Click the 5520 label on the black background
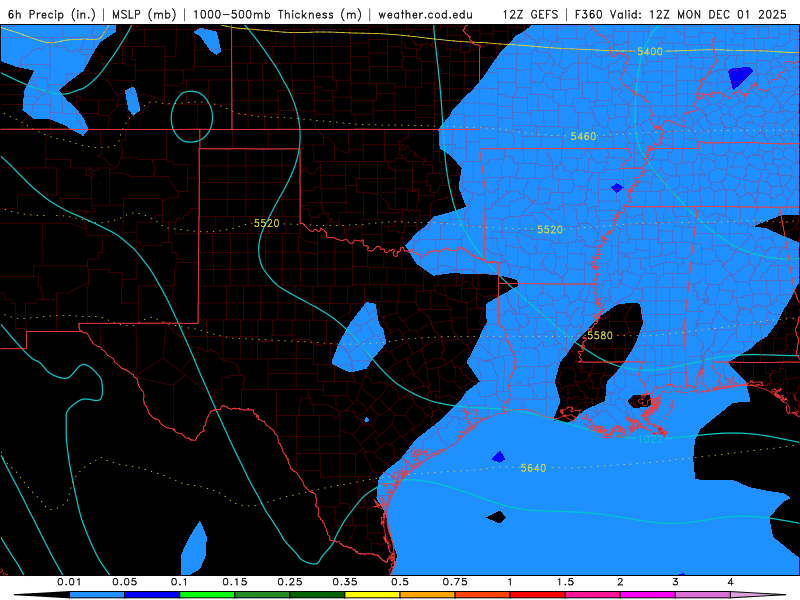This screenshot has height=600, width=800. click(266, 223)
